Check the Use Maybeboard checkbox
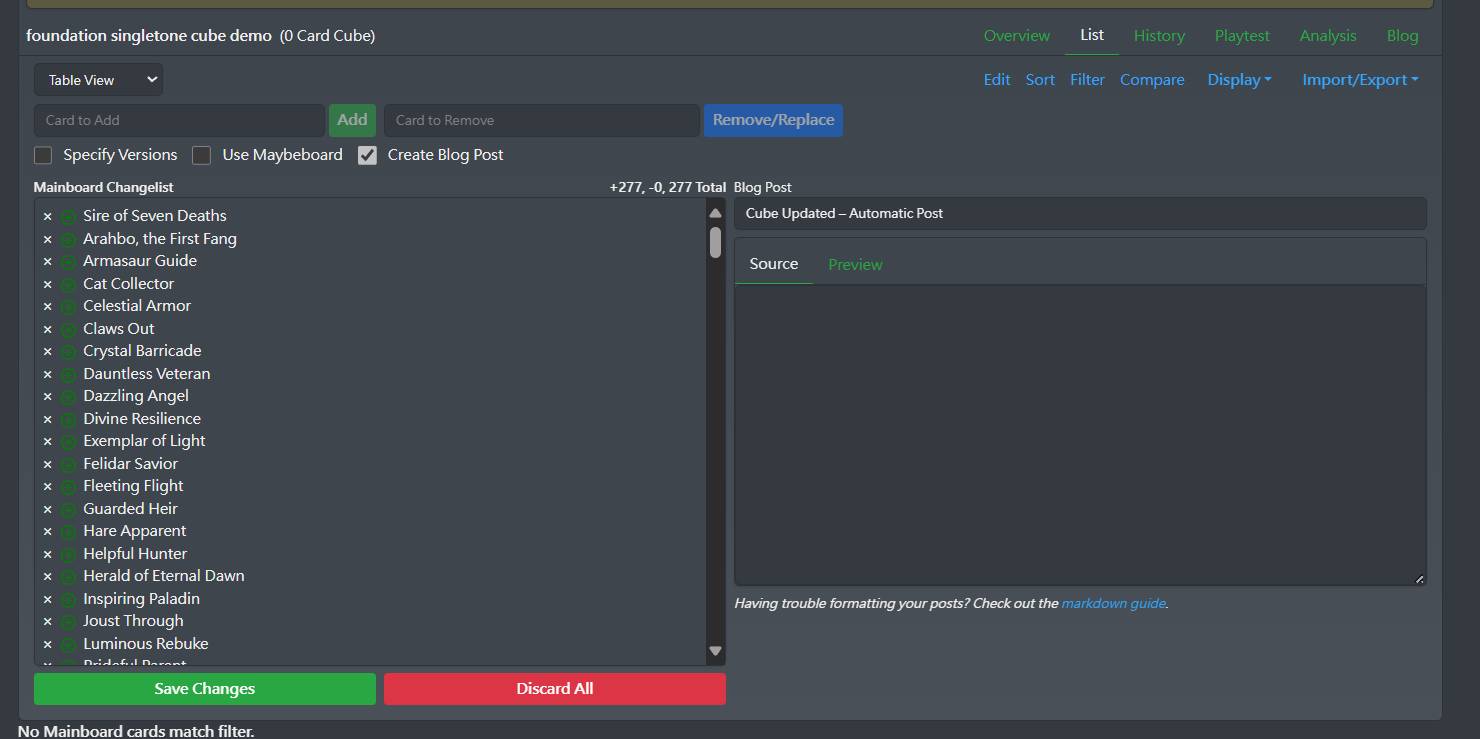The width and height of the screenshot is (1480, 739). point(202,155)
